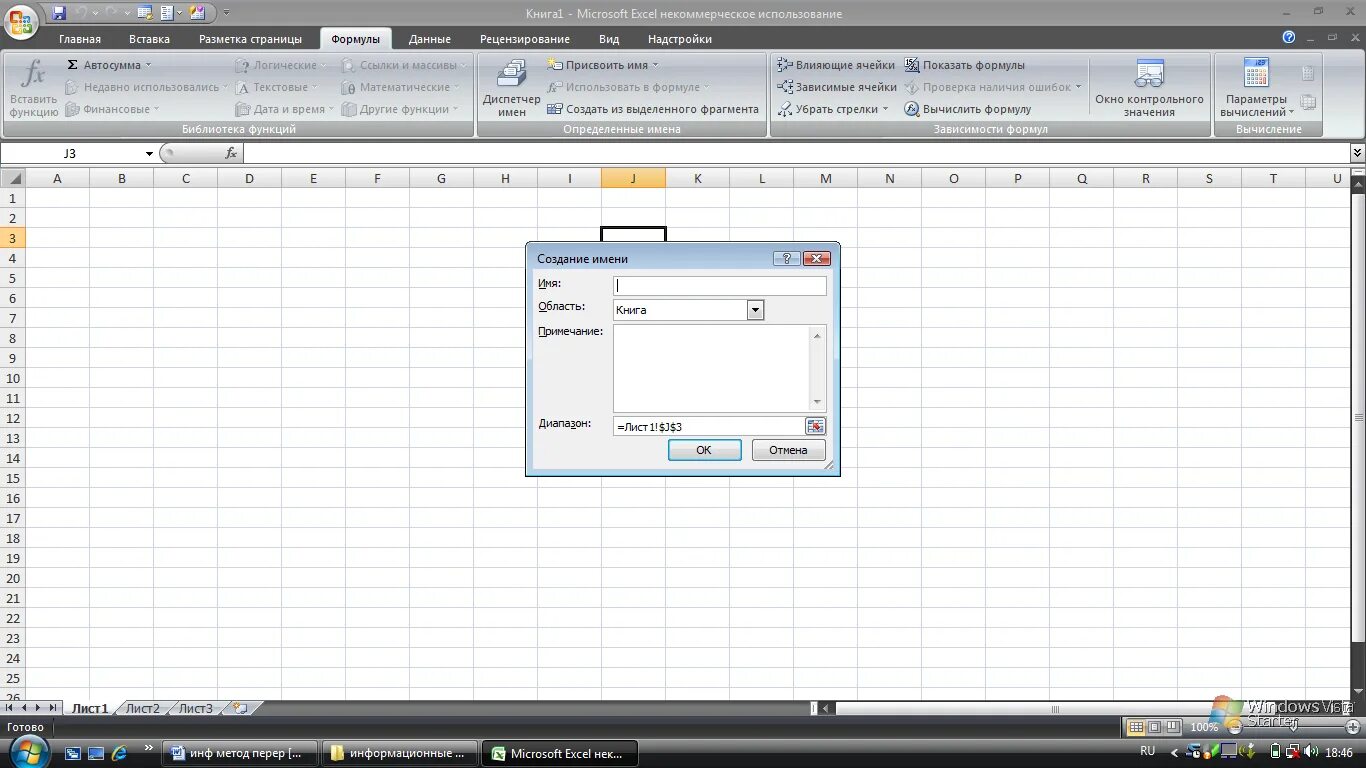Click Вычислить формулу
The image size is (1366, 768).
click(968, 109)
